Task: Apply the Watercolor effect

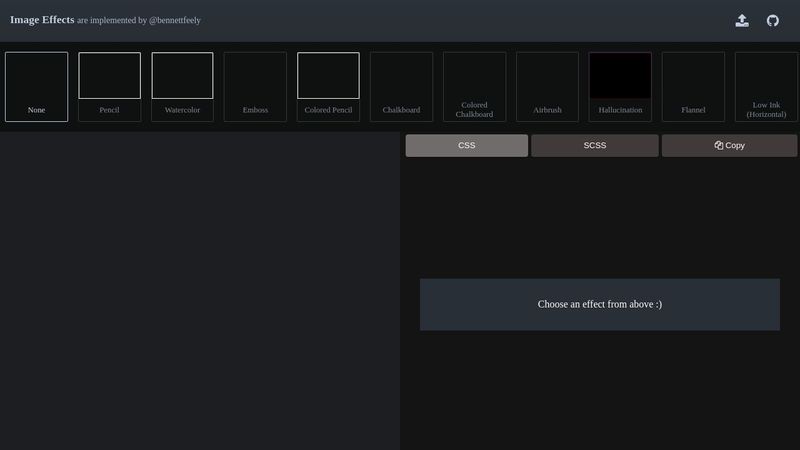Action: (x=182, y=87)
